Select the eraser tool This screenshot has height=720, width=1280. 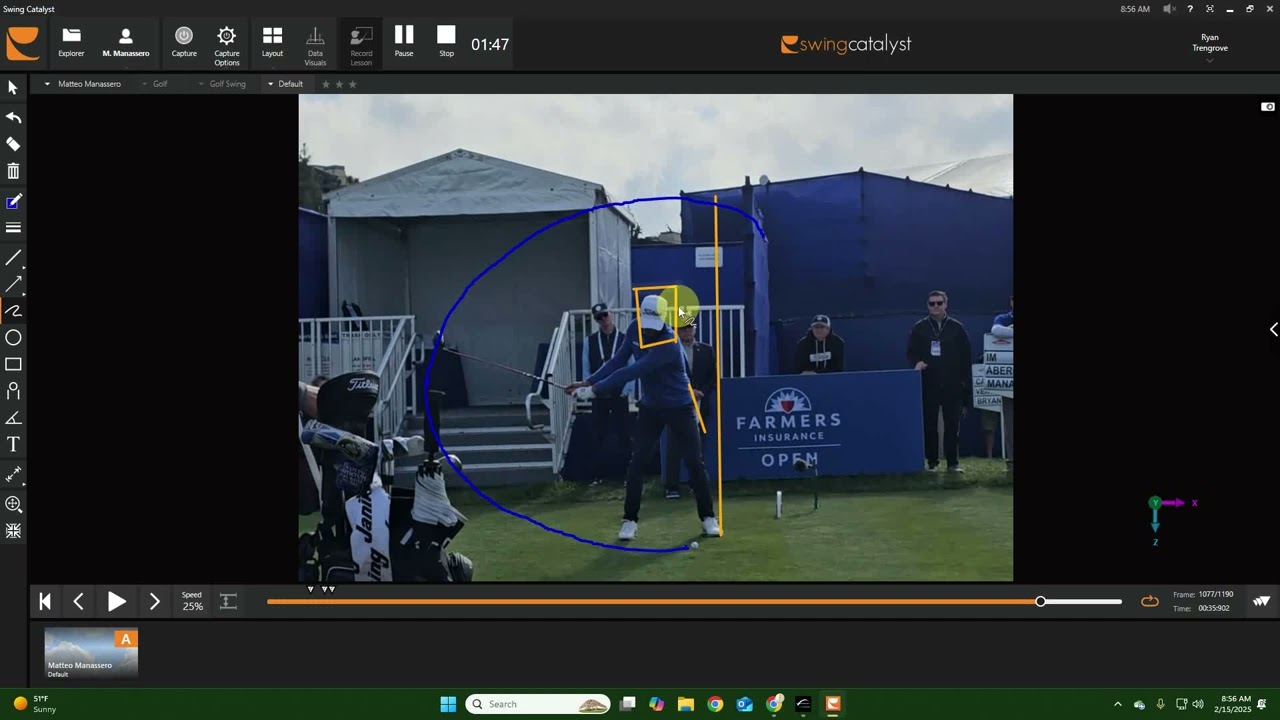pyautogui.click(x=13, y=144)
